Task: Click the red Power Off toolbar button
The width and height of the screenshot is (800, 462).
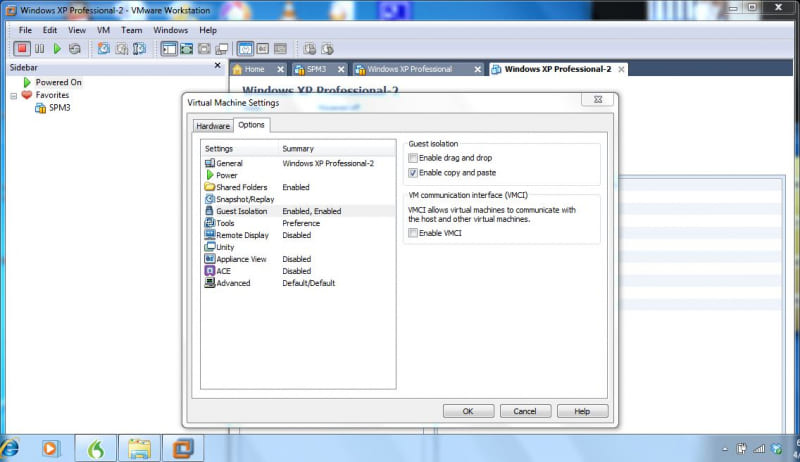Action: tap(22, 49)
